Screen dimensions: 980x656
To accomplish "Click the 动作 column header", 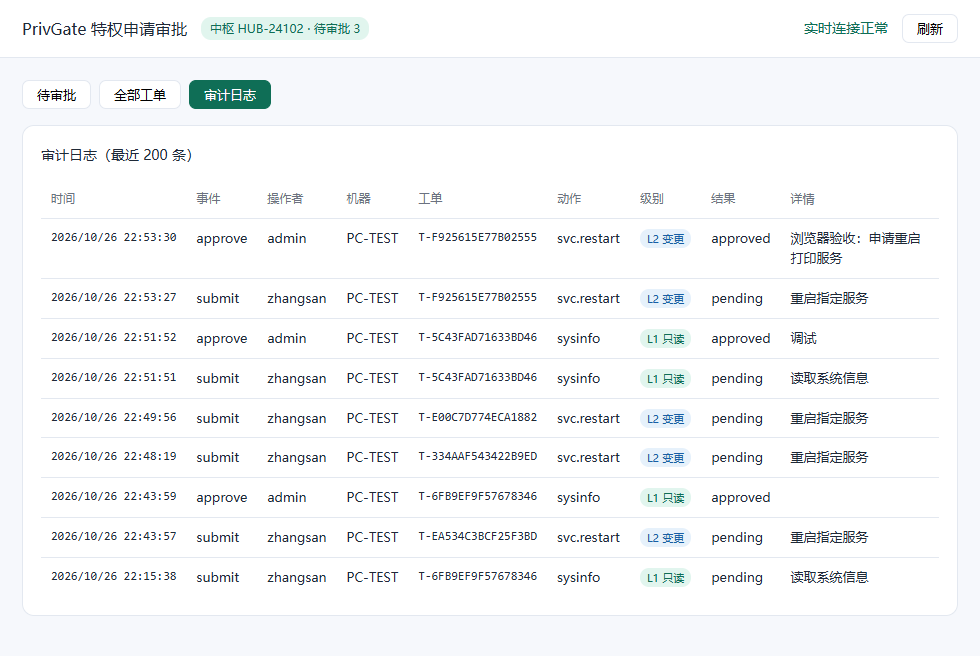I will [x=569, y=199].
